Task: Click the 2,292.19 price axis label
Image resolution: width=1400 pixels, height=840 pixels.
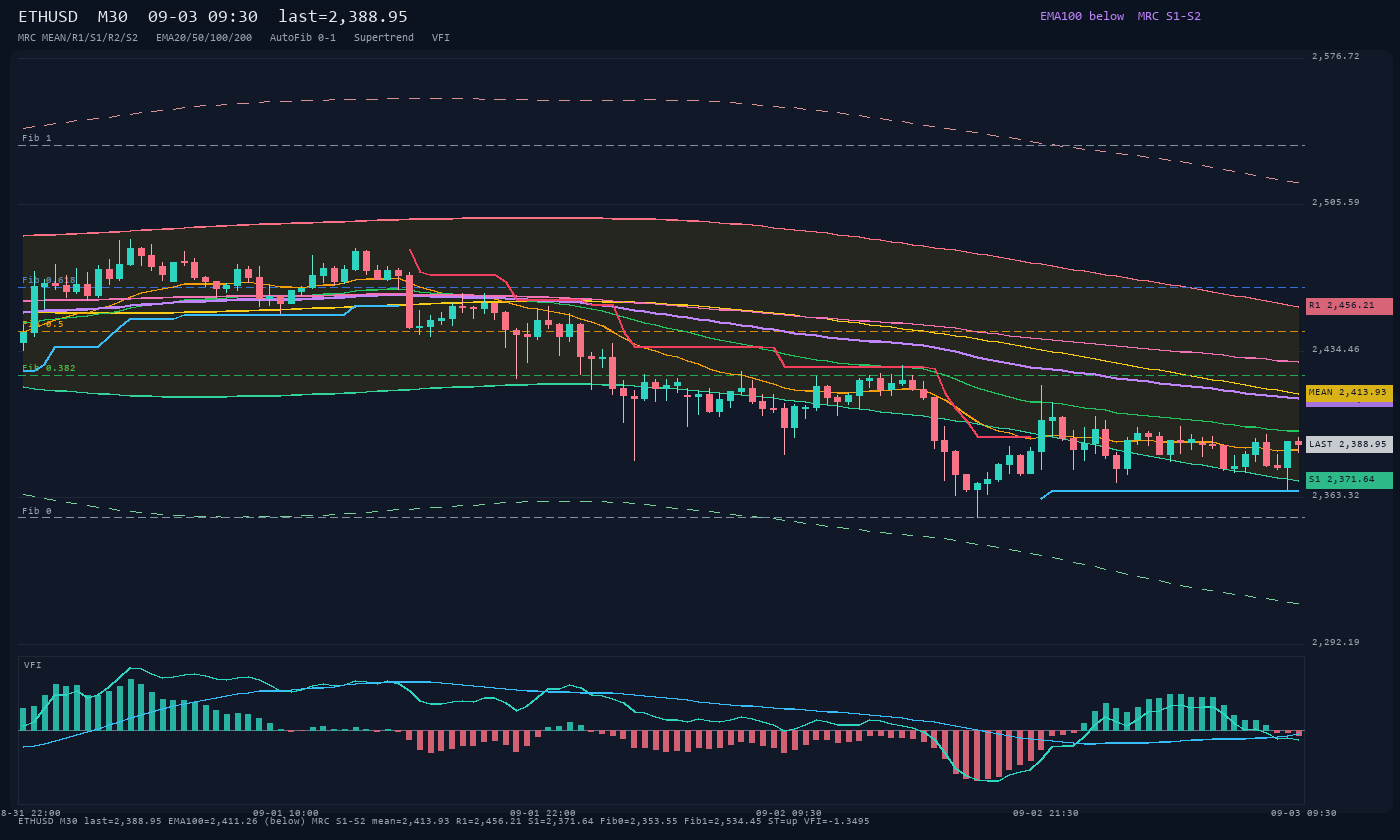Action: click(1336, 642)
